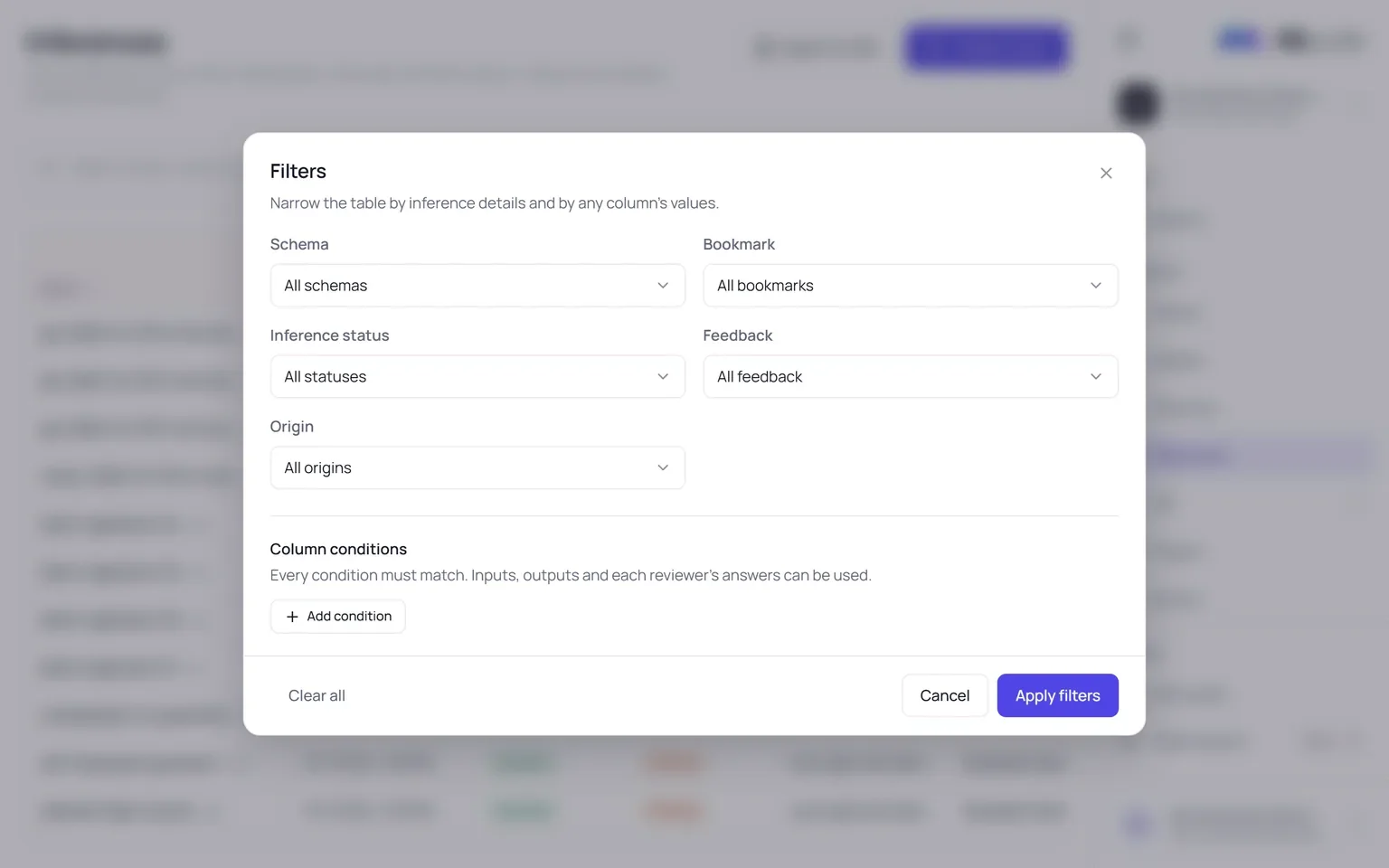Expand the Feedback dropdown showing All feedback
This screenshot has height=868, width=1389.
[x=911, y=377]
